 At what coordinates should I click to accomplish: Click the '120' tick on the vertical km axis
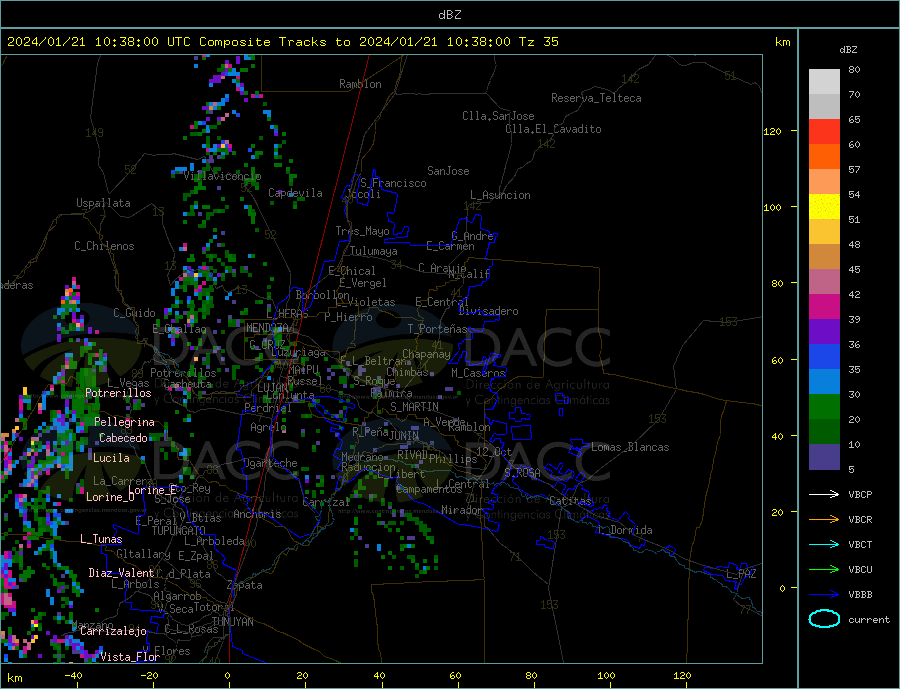773,131
